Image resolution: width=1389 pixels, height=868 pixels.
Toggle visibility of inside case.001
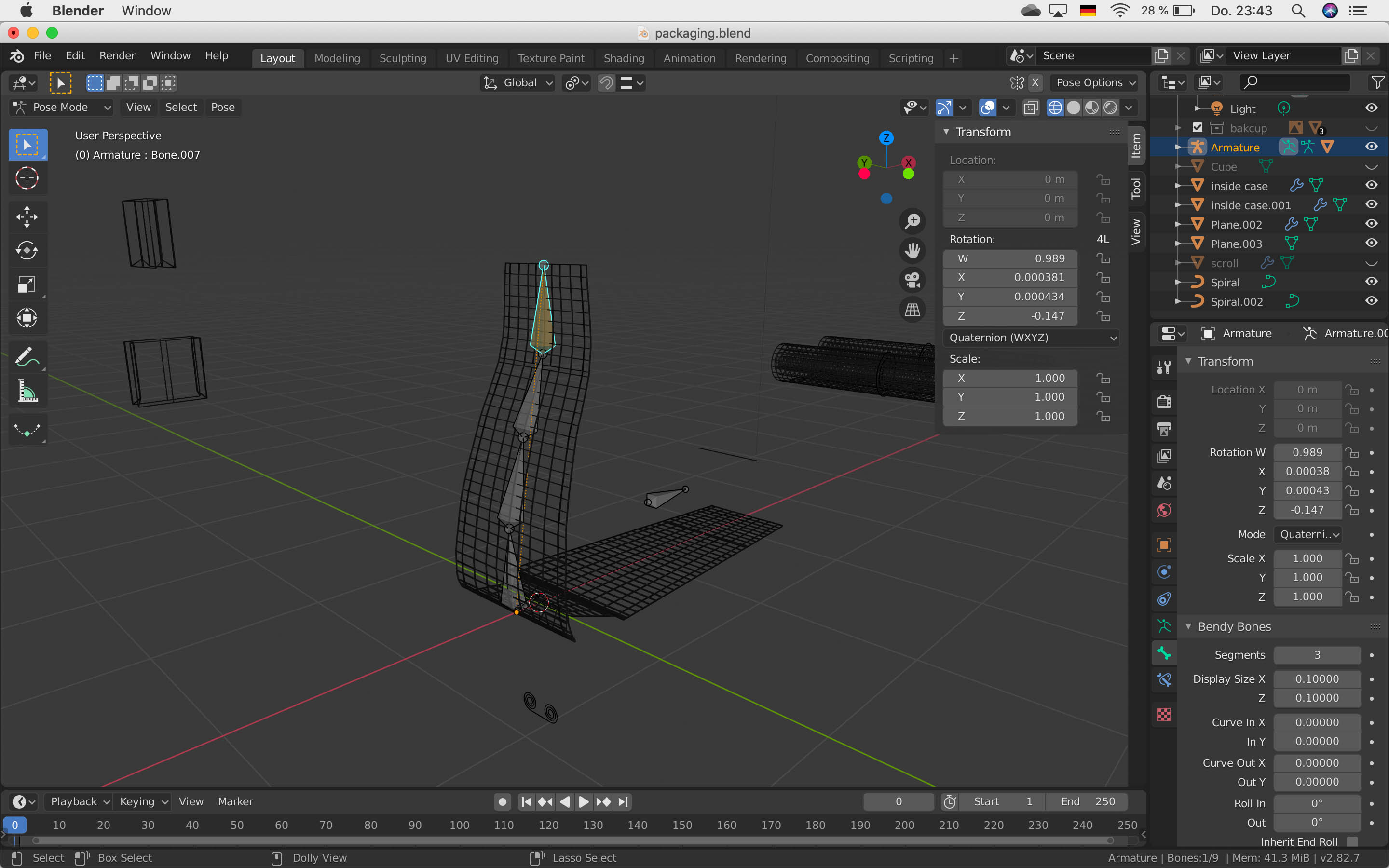click(x=1371, y=204)
